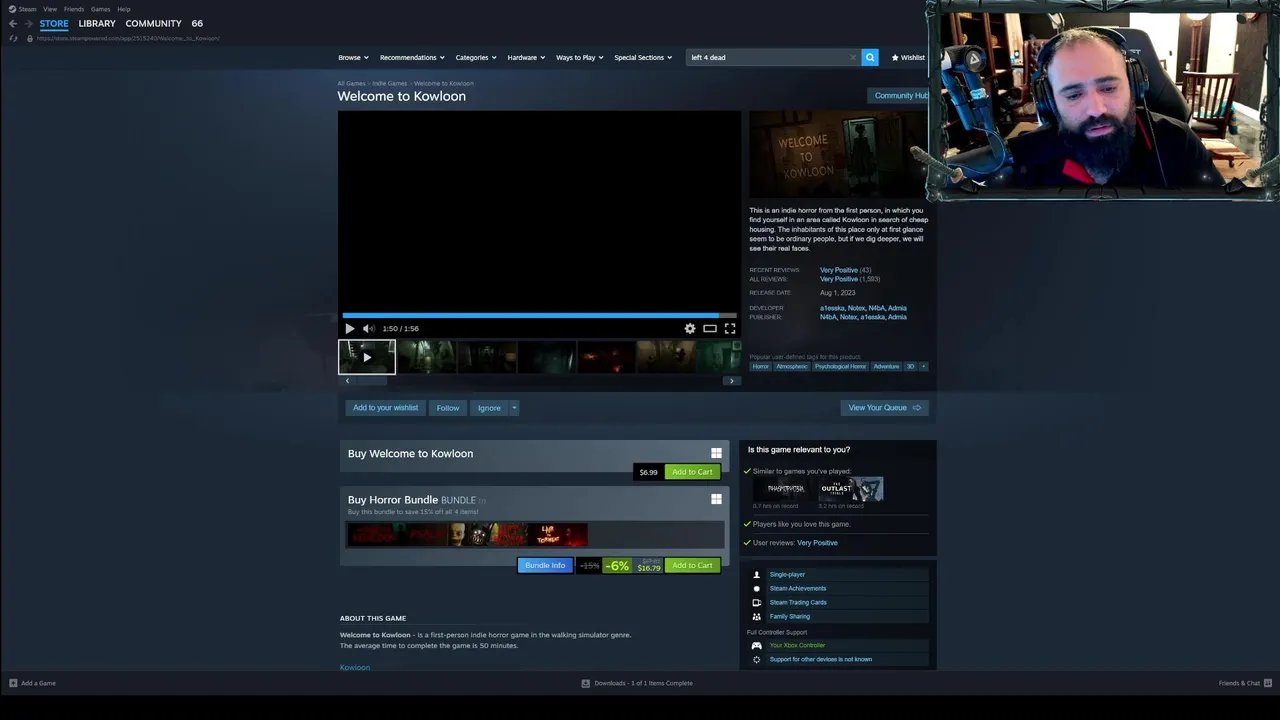Screen dimensions: 1280x720
Task: Open the Horror tag
Action: tap(760, 366)
